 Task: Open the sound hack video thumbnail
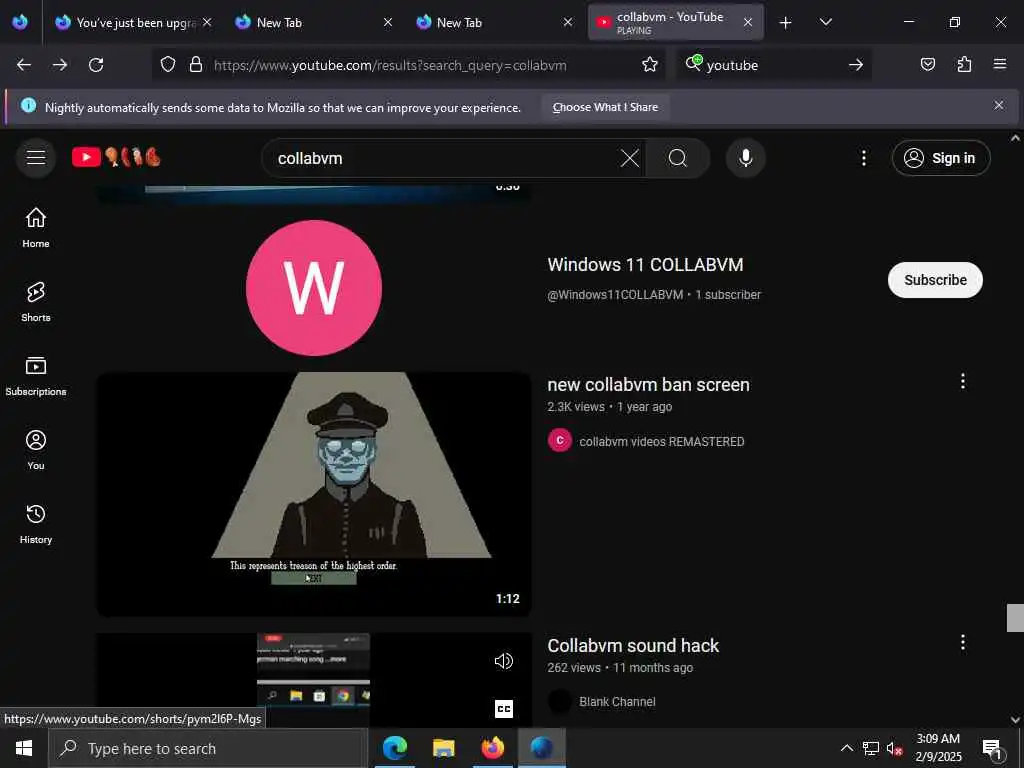pos(313,679)
